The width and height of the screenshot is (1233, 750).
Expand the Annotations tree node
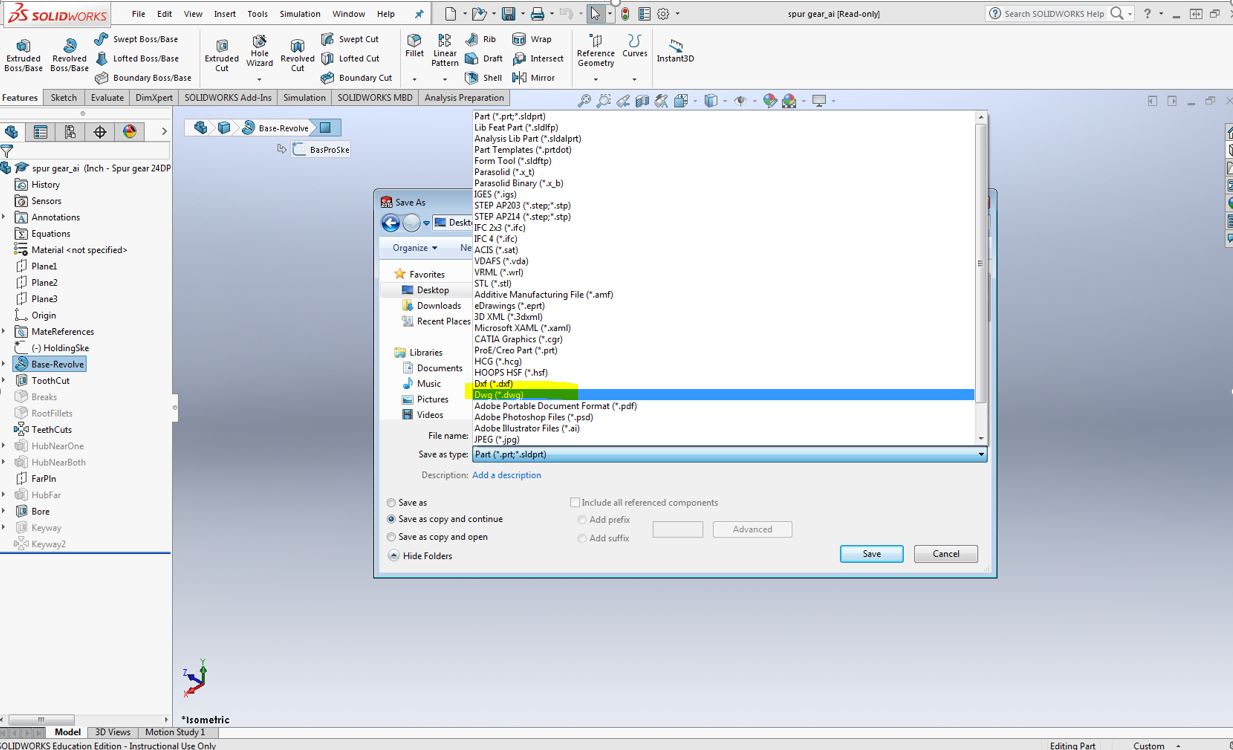click(x=4, y=217)
